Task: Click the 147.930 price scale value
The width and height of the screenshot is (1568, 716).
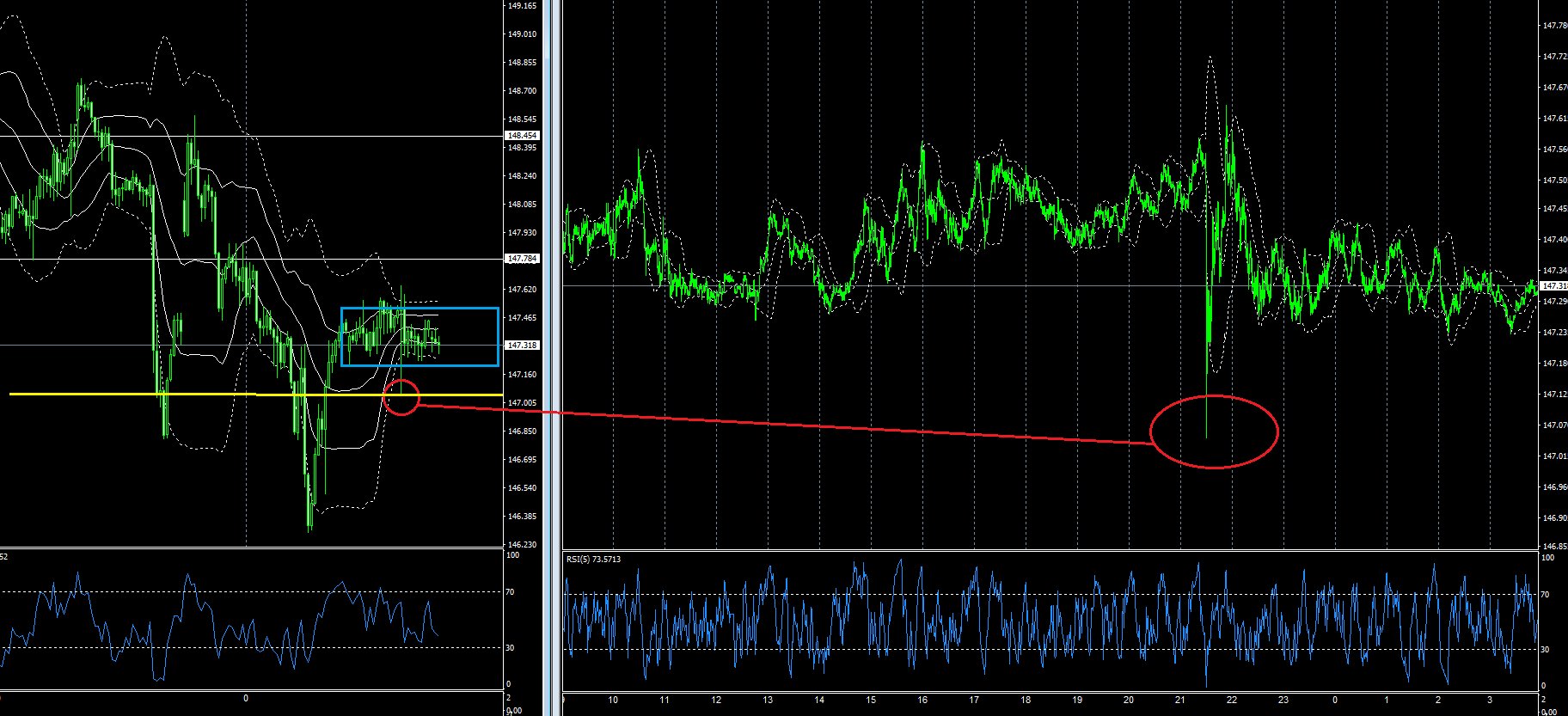Action: (x=522, y=233)
